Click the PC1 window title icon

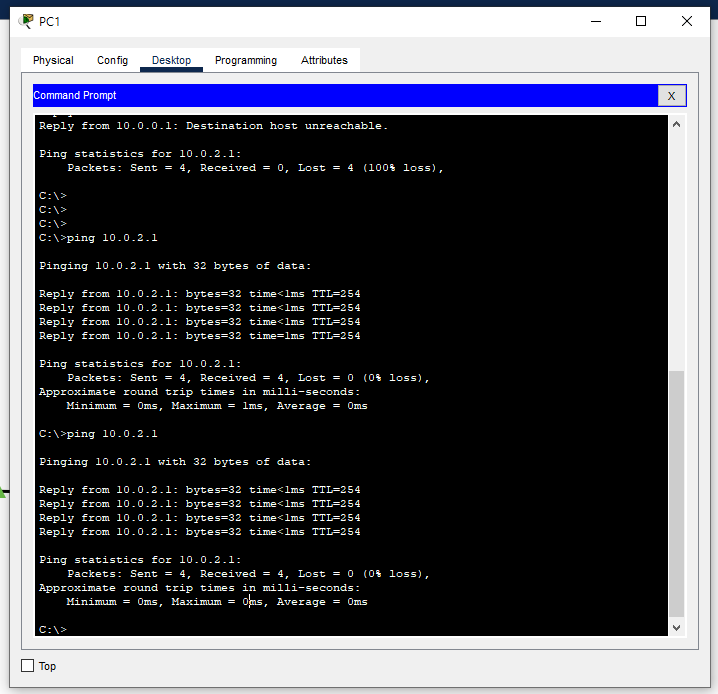27,21
